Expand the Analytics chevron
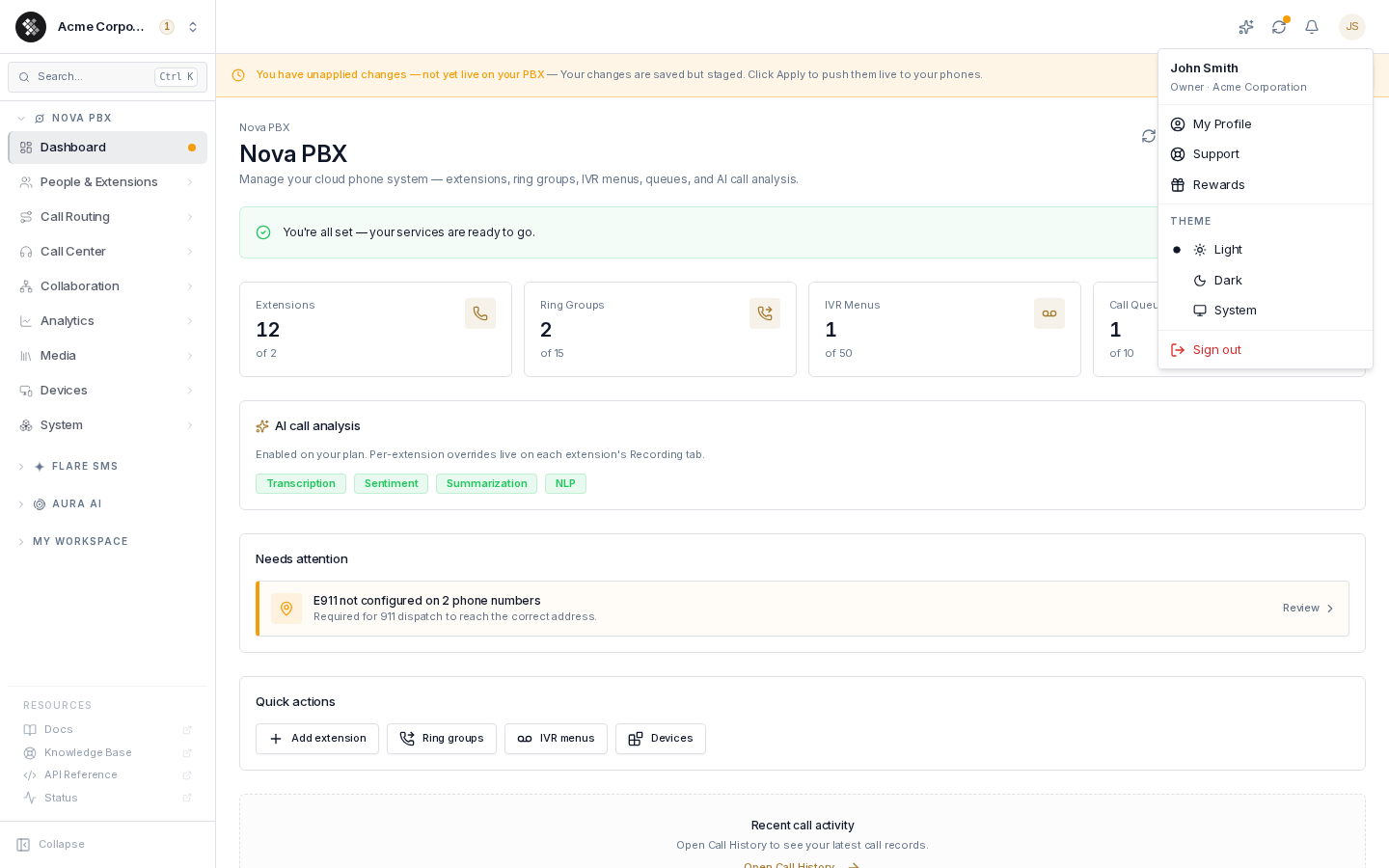1389x868 pixels. click(190, 321)
